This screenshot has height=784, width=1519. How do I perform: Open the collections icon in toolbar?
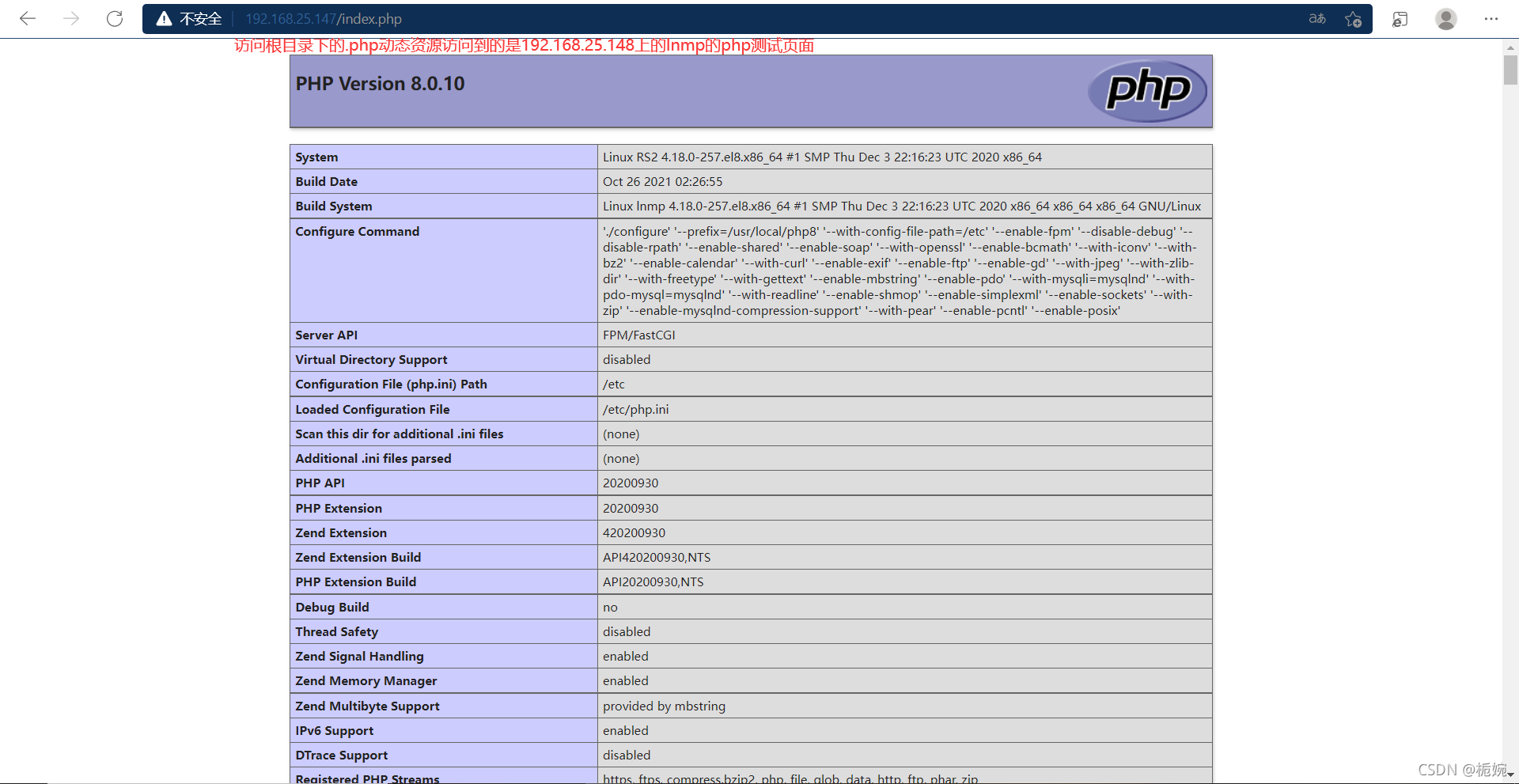tap(1400, 19)
